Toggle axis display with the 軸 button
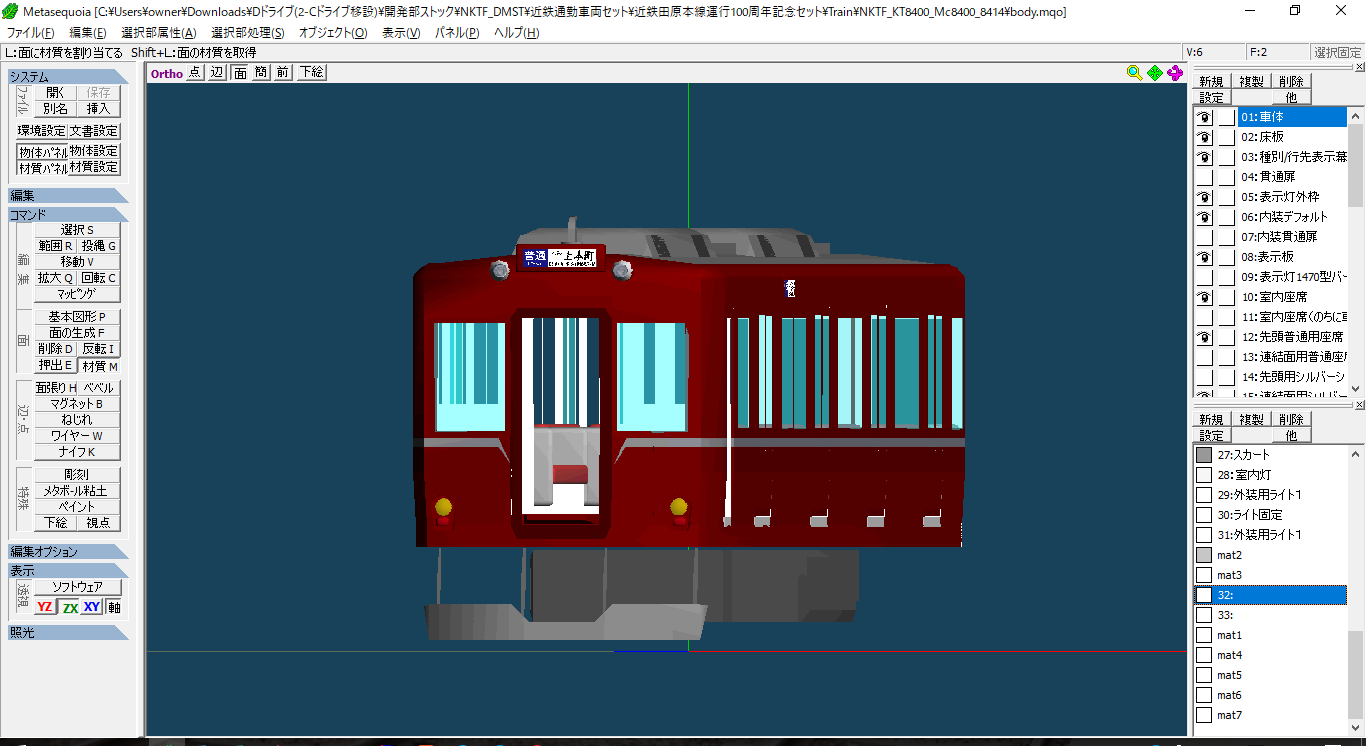 click(114, 607)
